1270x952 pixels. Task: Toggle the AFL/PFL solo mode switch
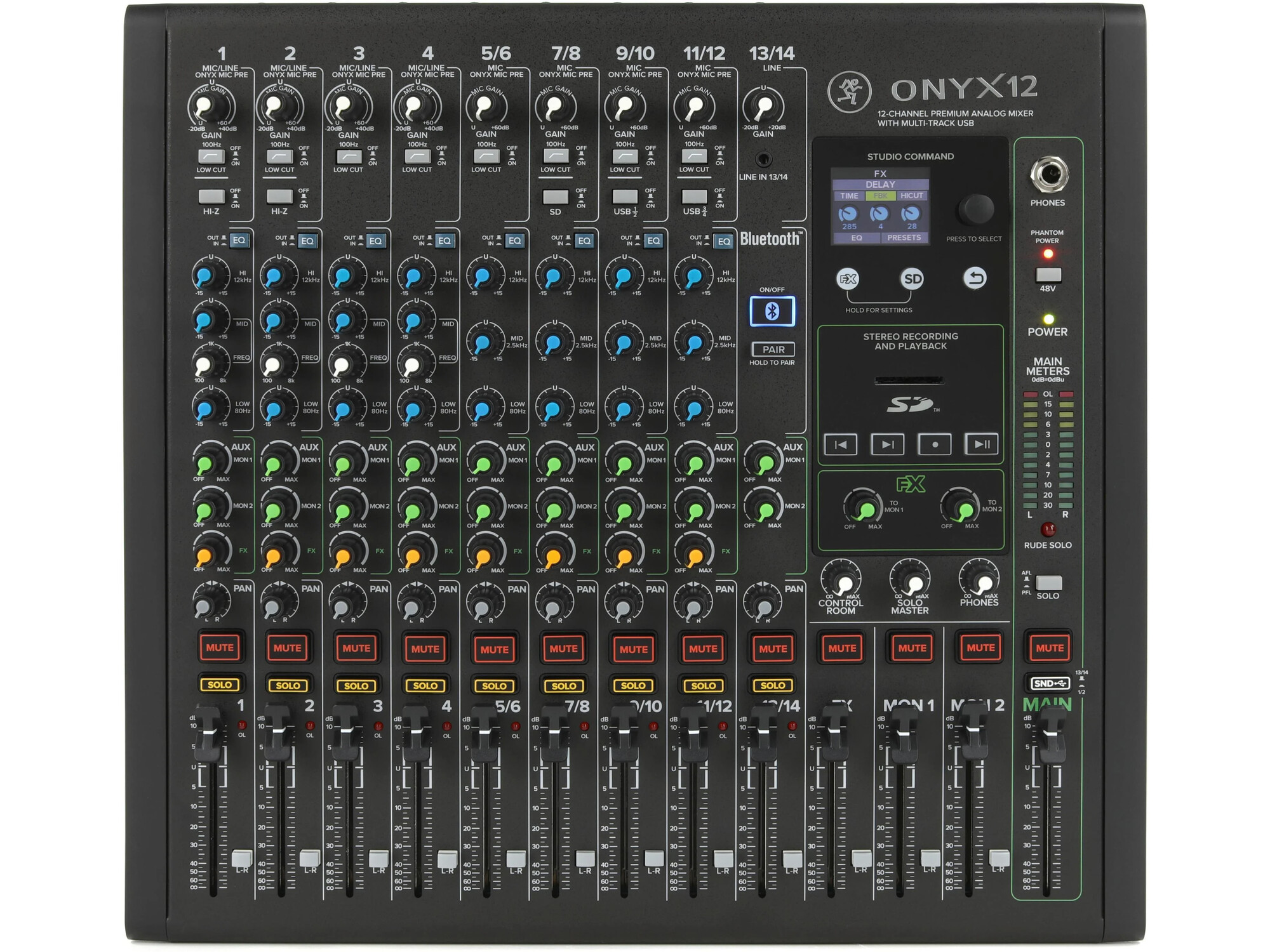pos(1048,583)
